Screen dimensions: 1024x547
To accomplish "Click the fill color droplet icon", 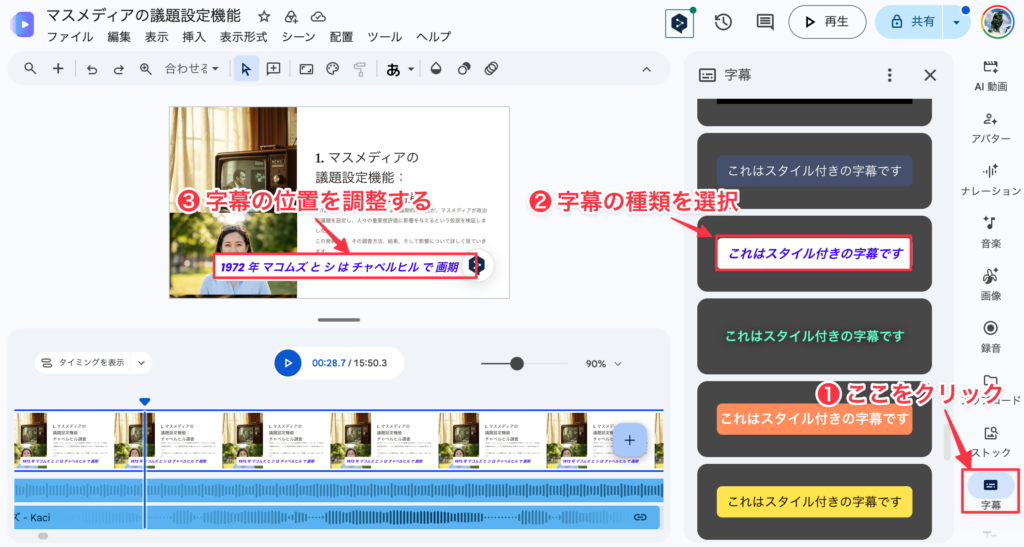I will (436, 69).
